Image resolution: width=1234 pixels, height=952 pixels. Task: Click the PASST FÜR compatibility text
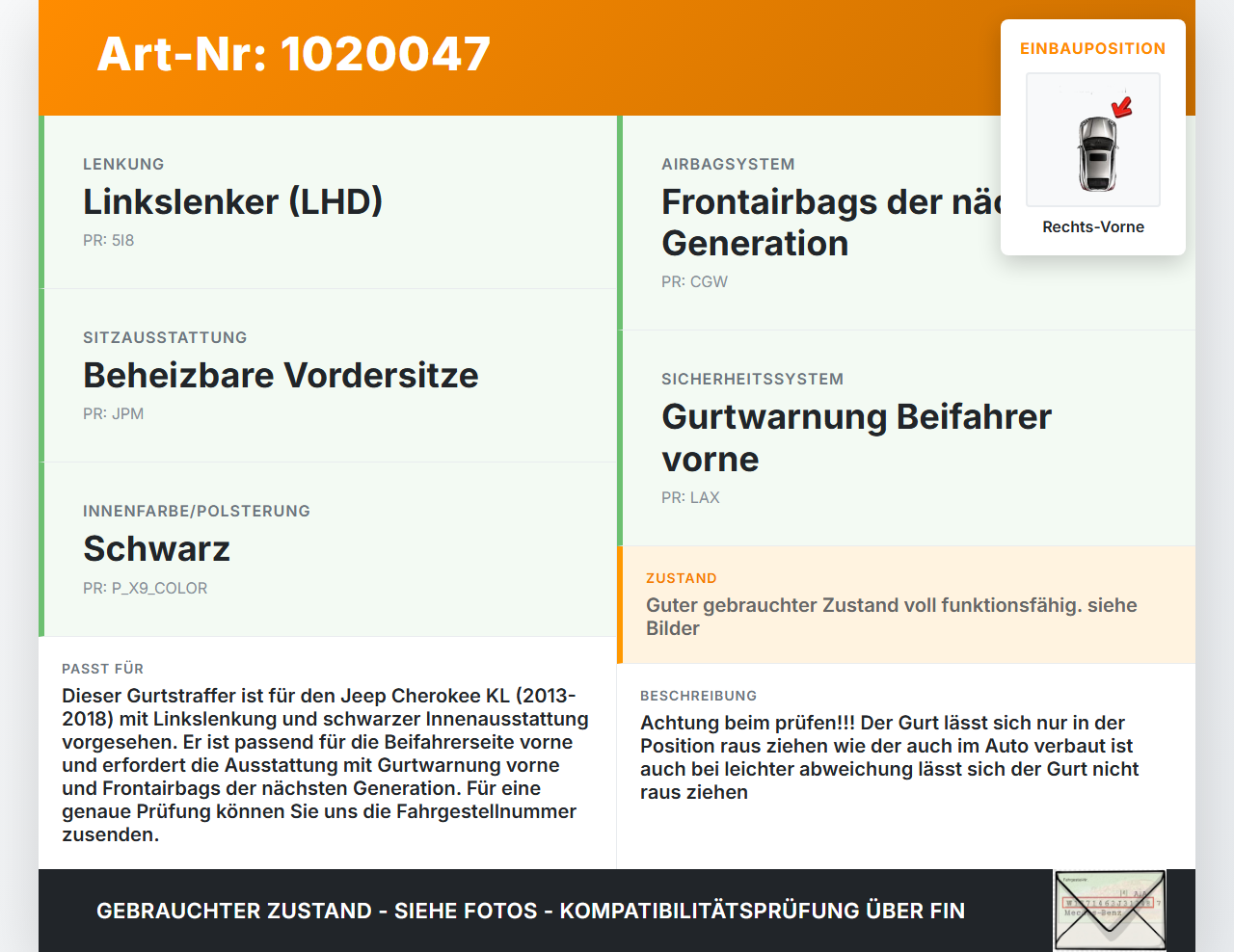point(326,765)
